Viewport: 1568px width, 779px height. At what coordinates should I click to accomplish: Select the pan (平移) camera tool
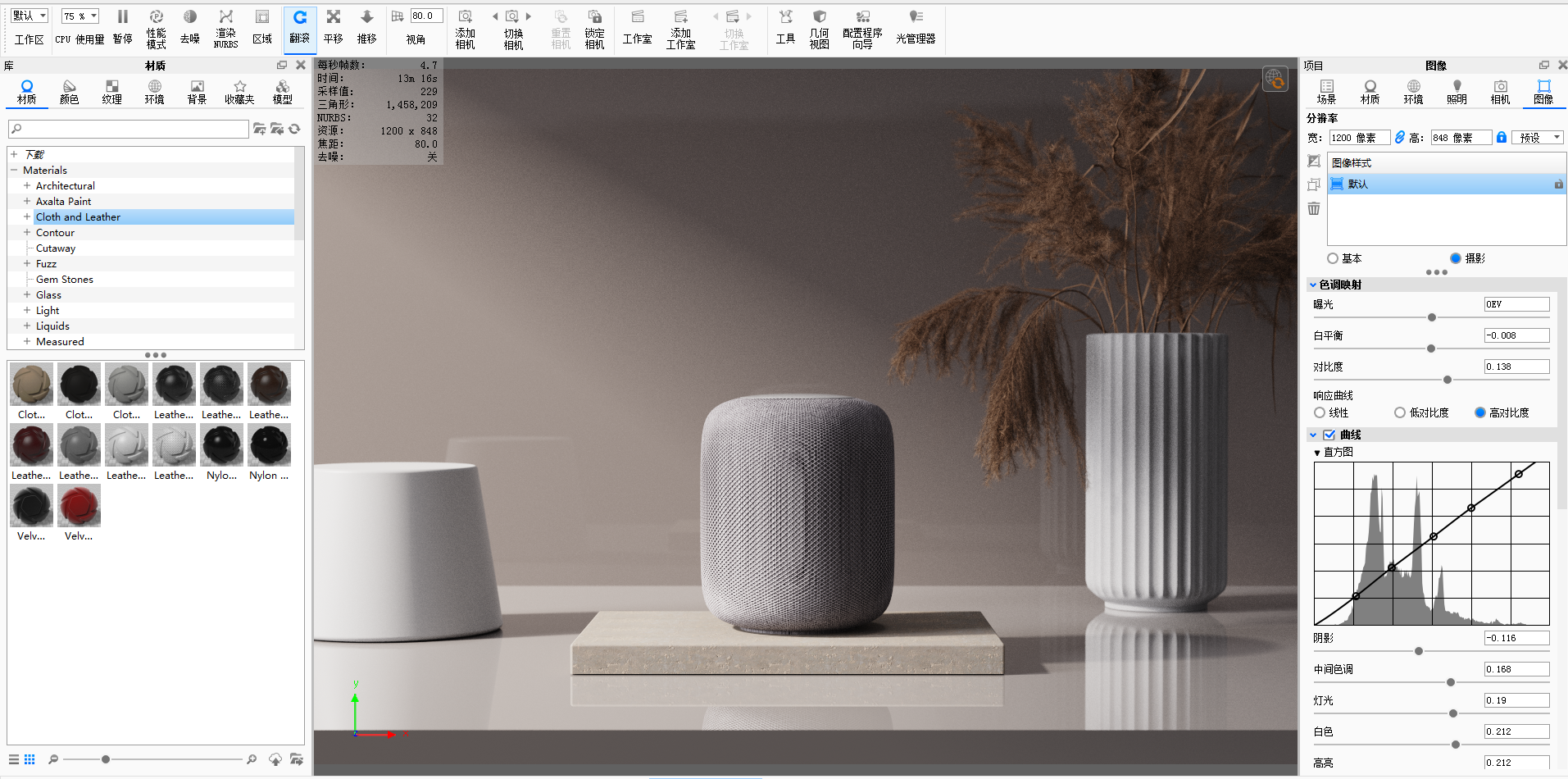click(x=333, y=26)
